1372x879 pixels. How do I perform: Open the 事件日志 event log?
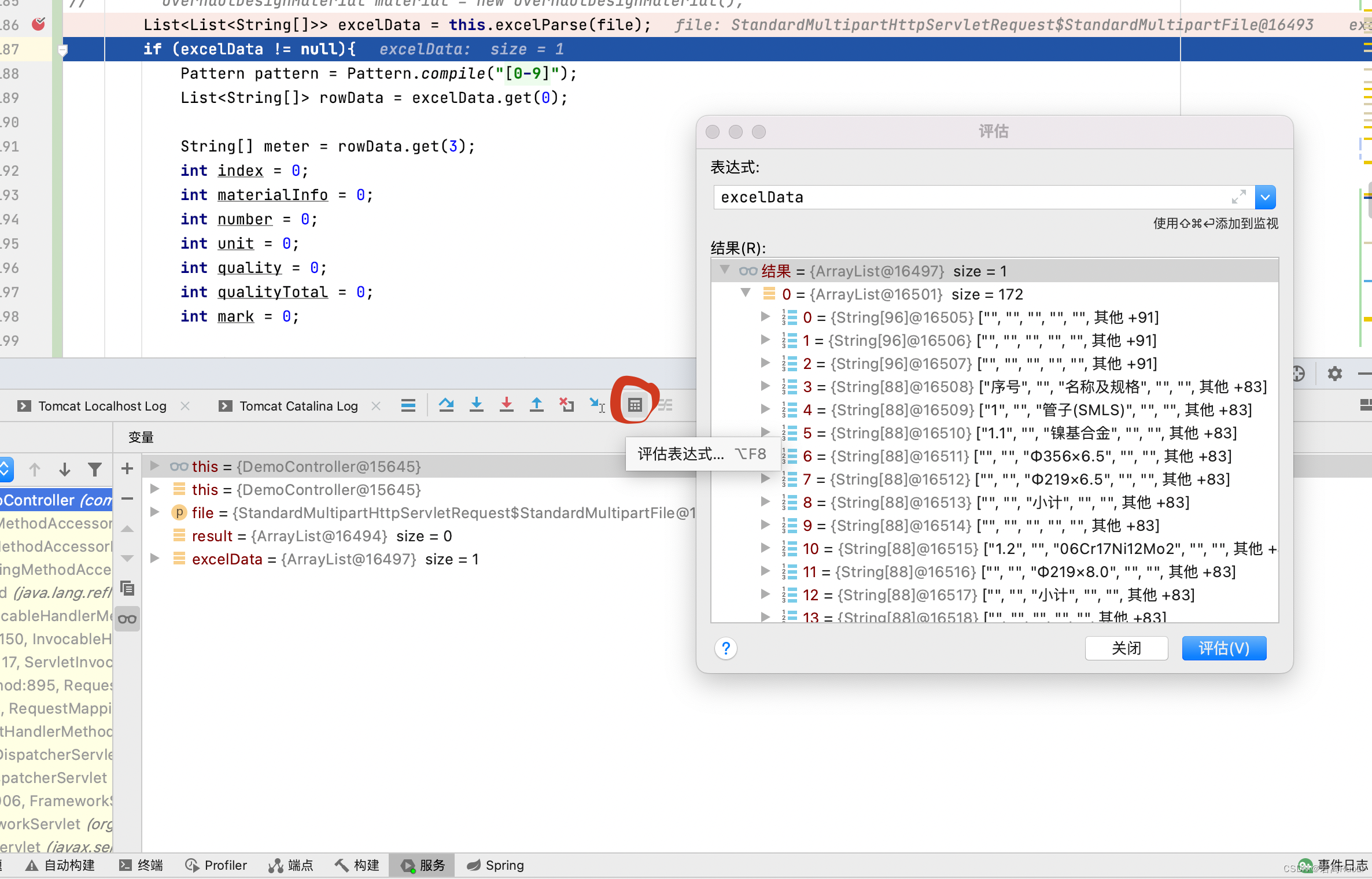click(x=1333, y=865)
